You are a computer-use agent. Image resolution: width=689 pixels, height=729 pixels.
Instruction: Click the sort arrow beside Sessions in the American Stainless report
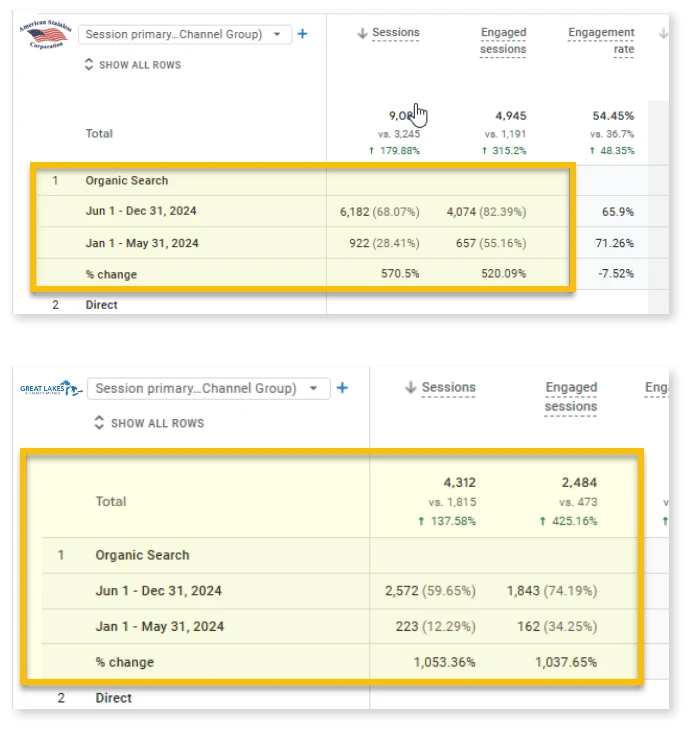[362, 33]
